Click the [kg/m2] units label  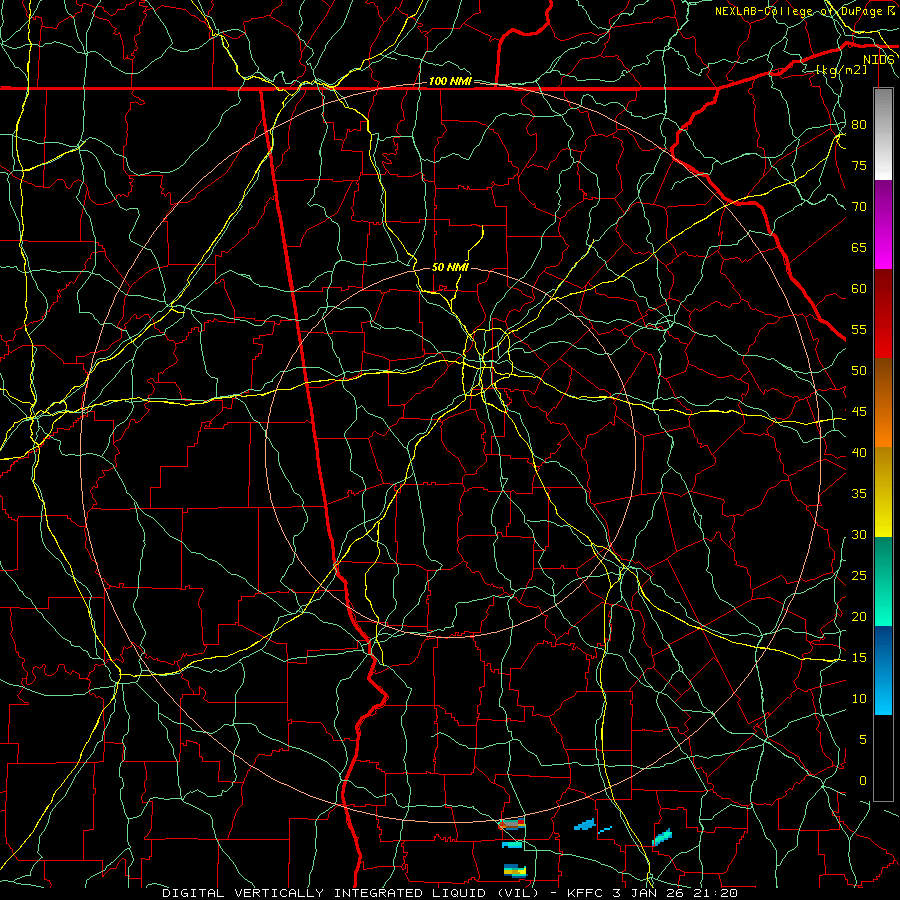click(x=841, y=70)
